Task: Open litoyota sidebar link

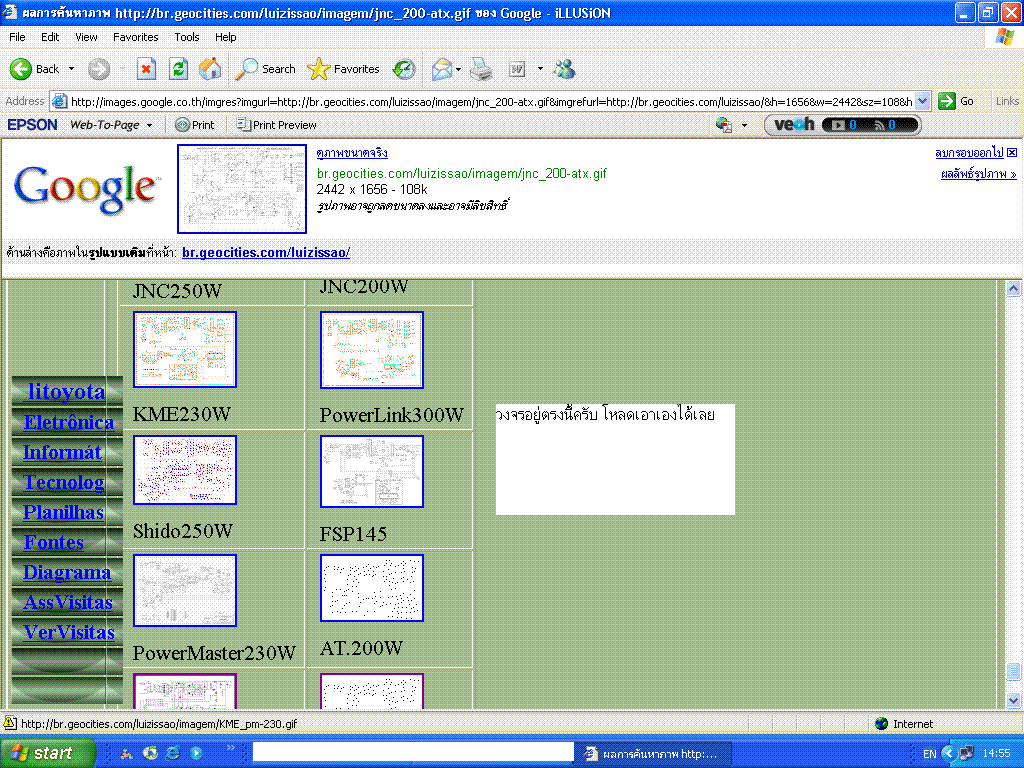Action: tap(66, 391)
